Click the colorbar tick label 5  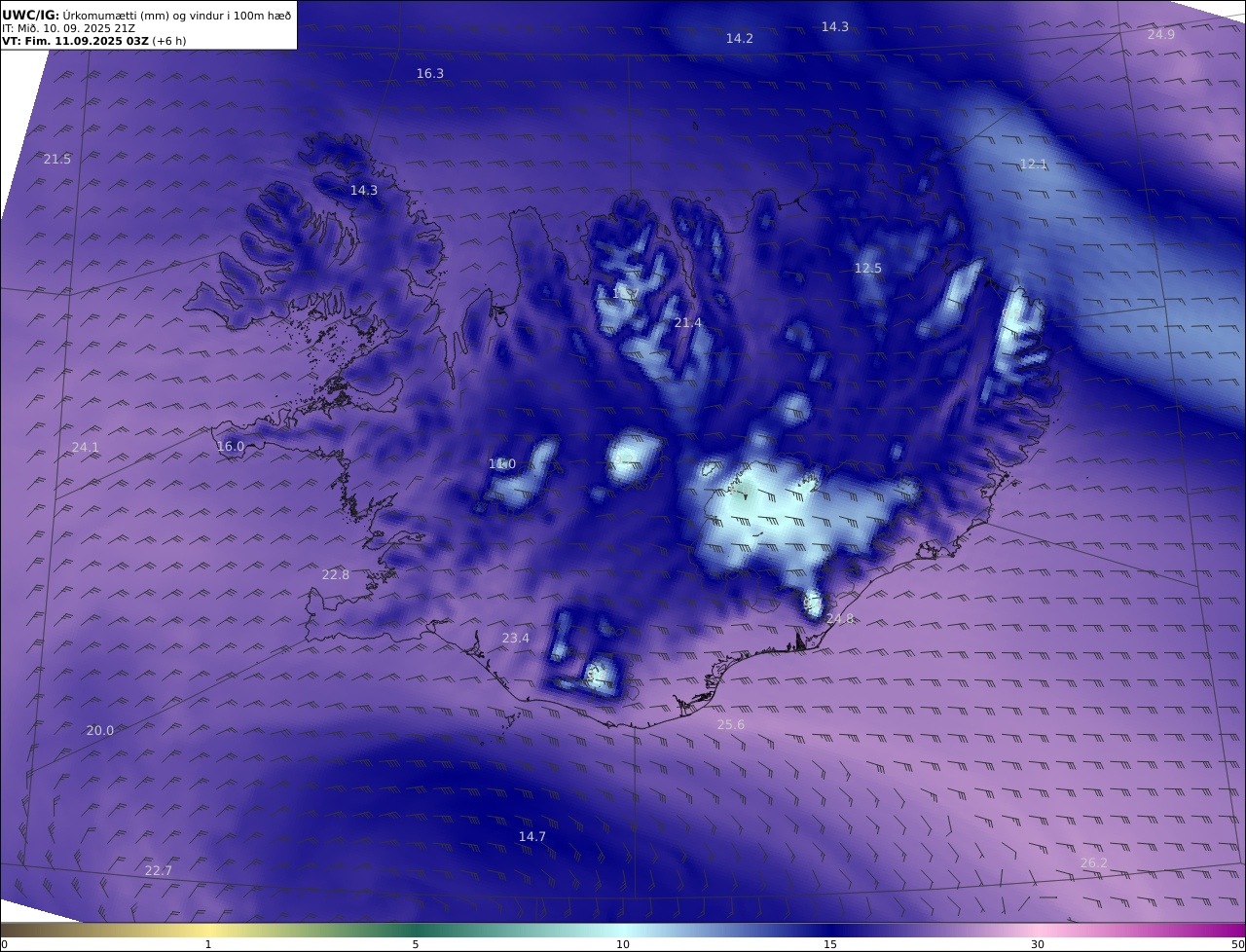tap(416, 944)
